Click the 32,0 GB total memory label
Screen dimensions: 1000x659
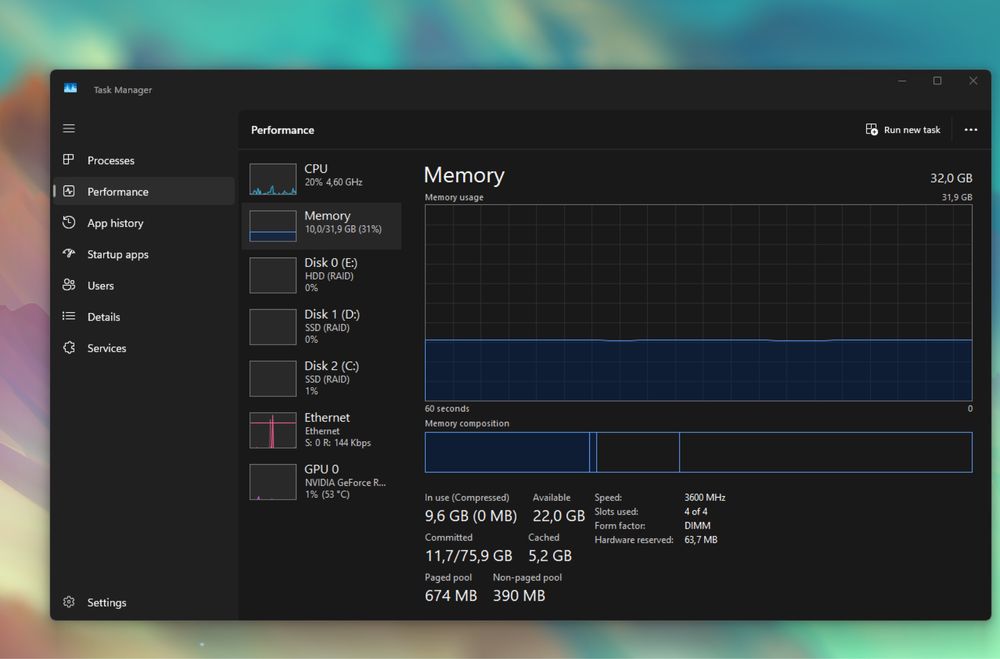[951, 178]
